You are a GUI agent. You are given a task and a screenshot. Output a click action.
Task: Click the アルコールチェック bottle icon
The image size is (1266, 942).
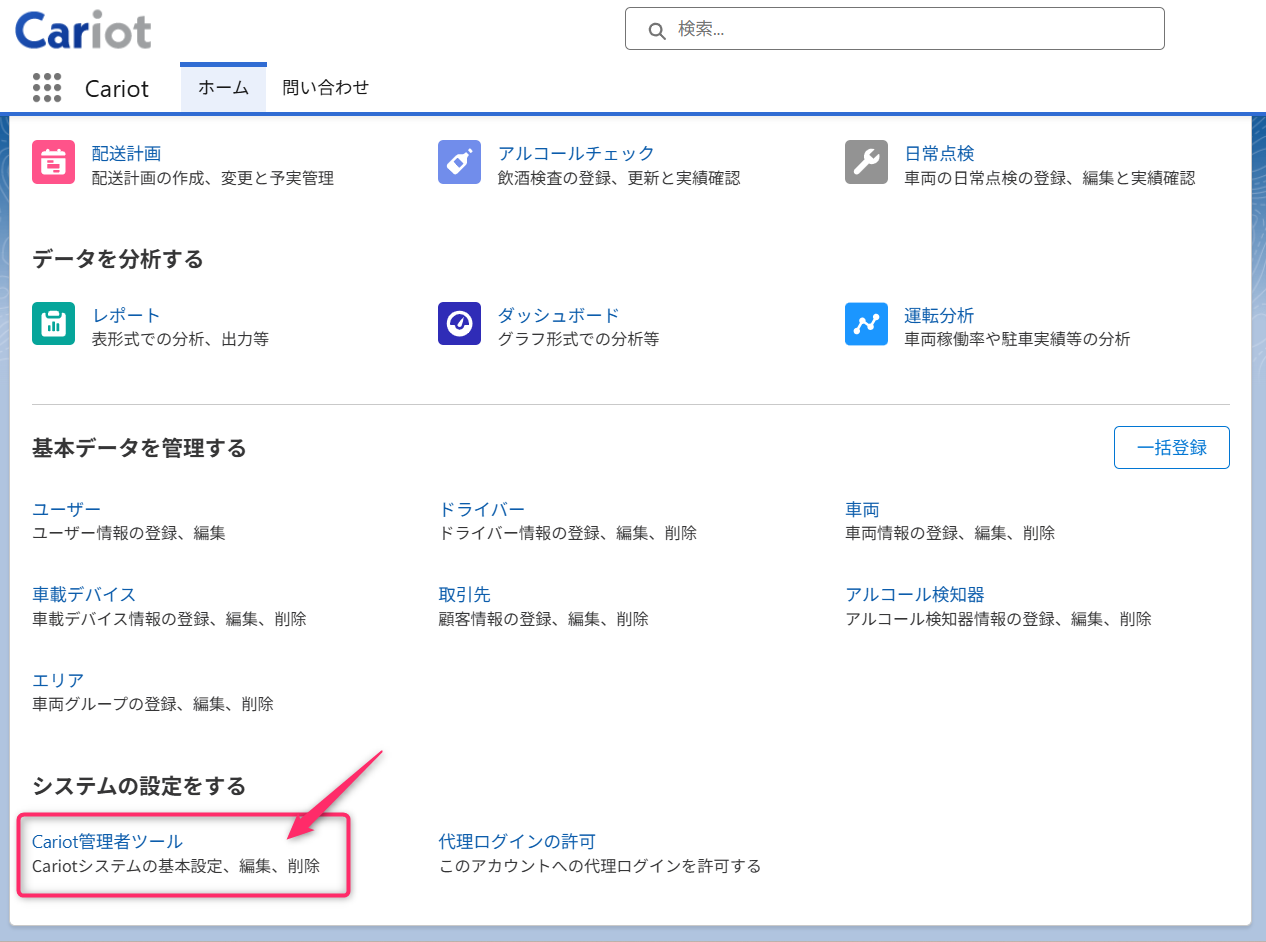tap(460, 162)
